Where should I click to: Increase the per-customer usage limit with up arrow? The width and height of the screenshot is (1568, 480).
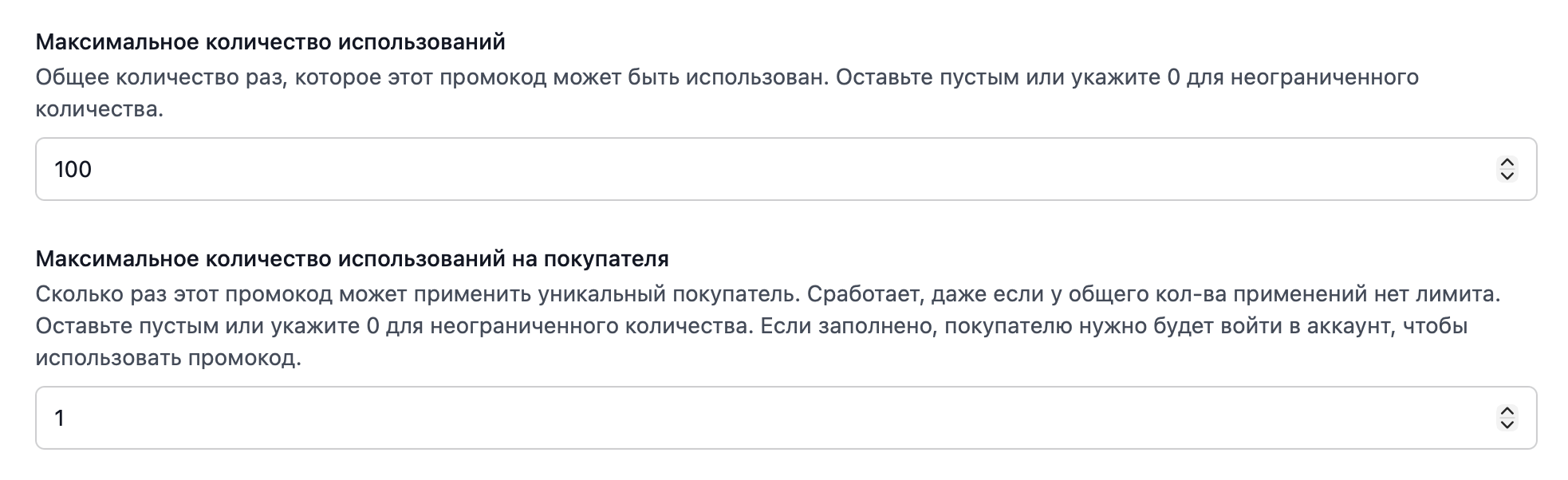coord(1507,411)
